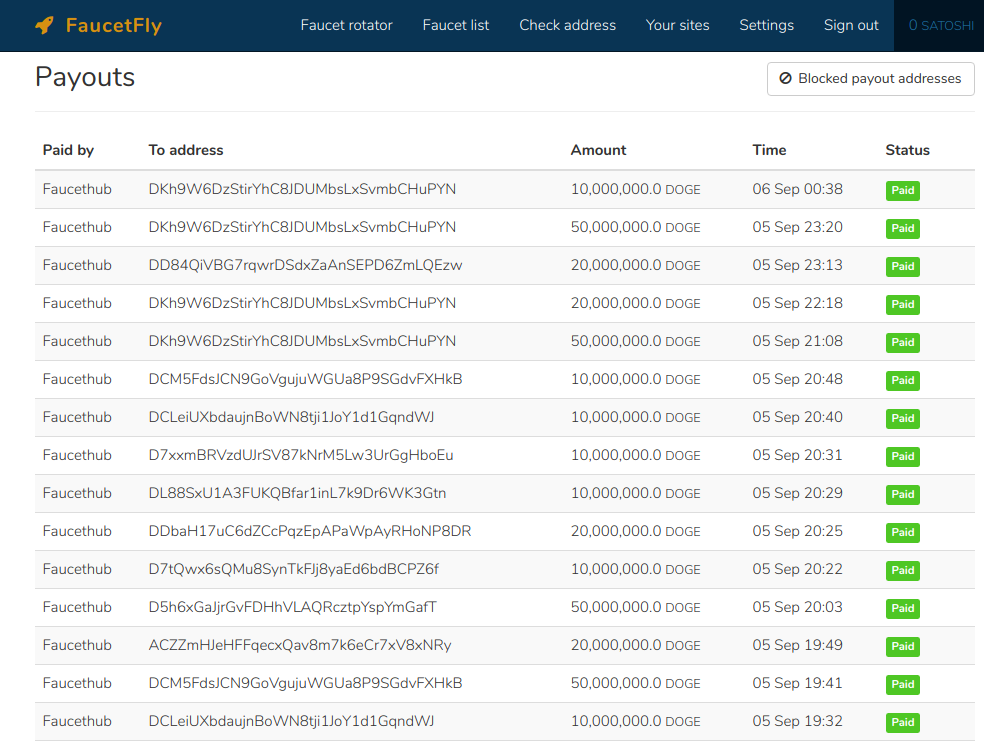
Task: Click the Paid badge for 06 Sep 00:38
Action: coord(902,190)
